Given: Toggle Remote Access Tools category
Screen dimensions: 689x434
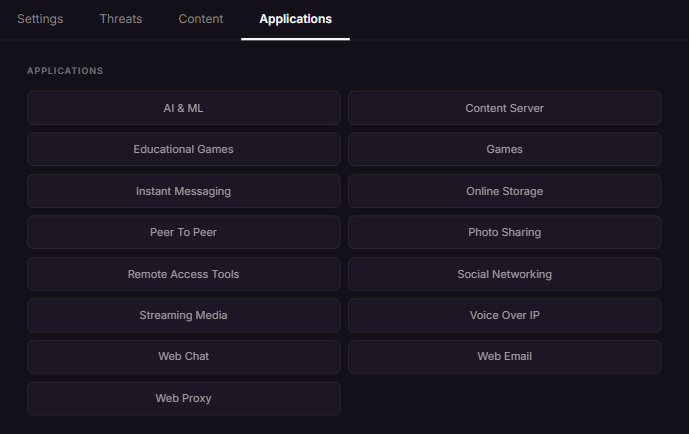Looking at the screenshot, I should (184, 274).
